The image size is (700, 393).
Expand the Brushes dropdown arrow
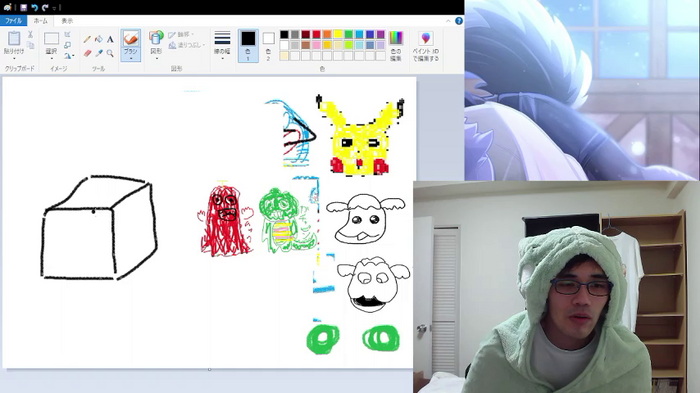click(130, 58)
